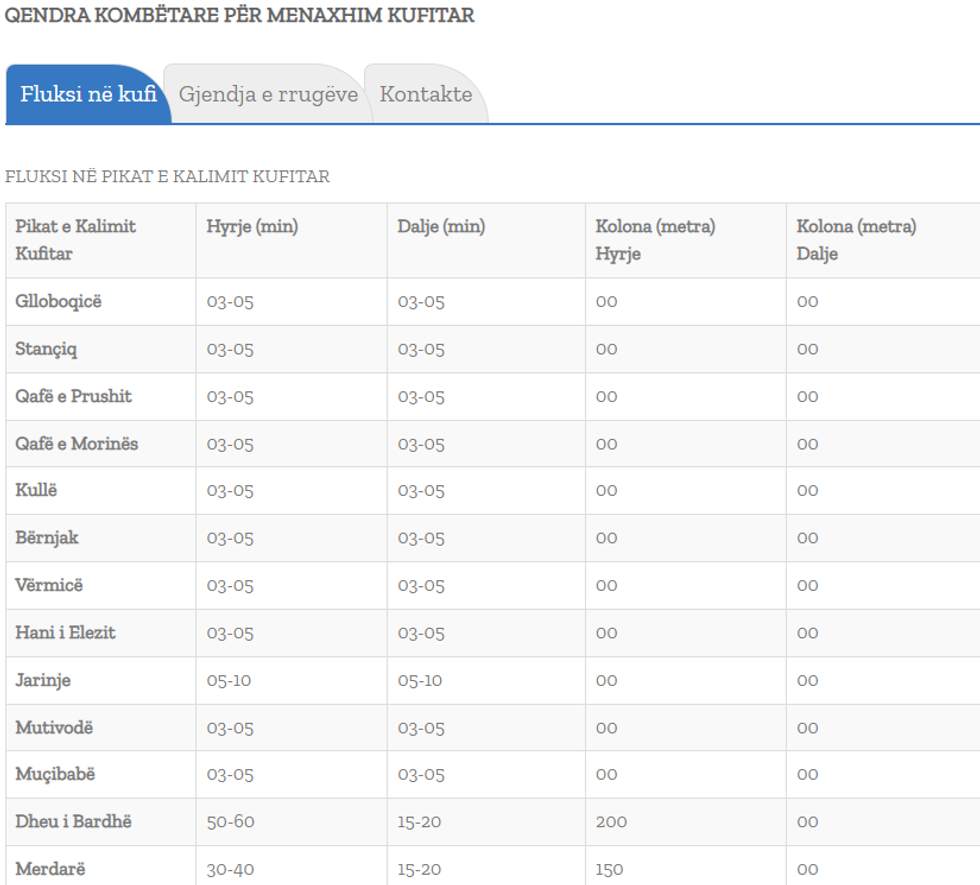This screenshot has width=980, height=885.
Task: Select the Kullë border crossing
Action: 36,491
